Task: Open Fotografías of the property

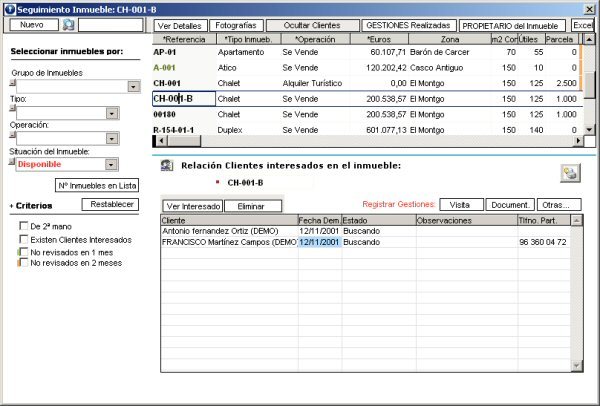Action: tap(236, 26)
